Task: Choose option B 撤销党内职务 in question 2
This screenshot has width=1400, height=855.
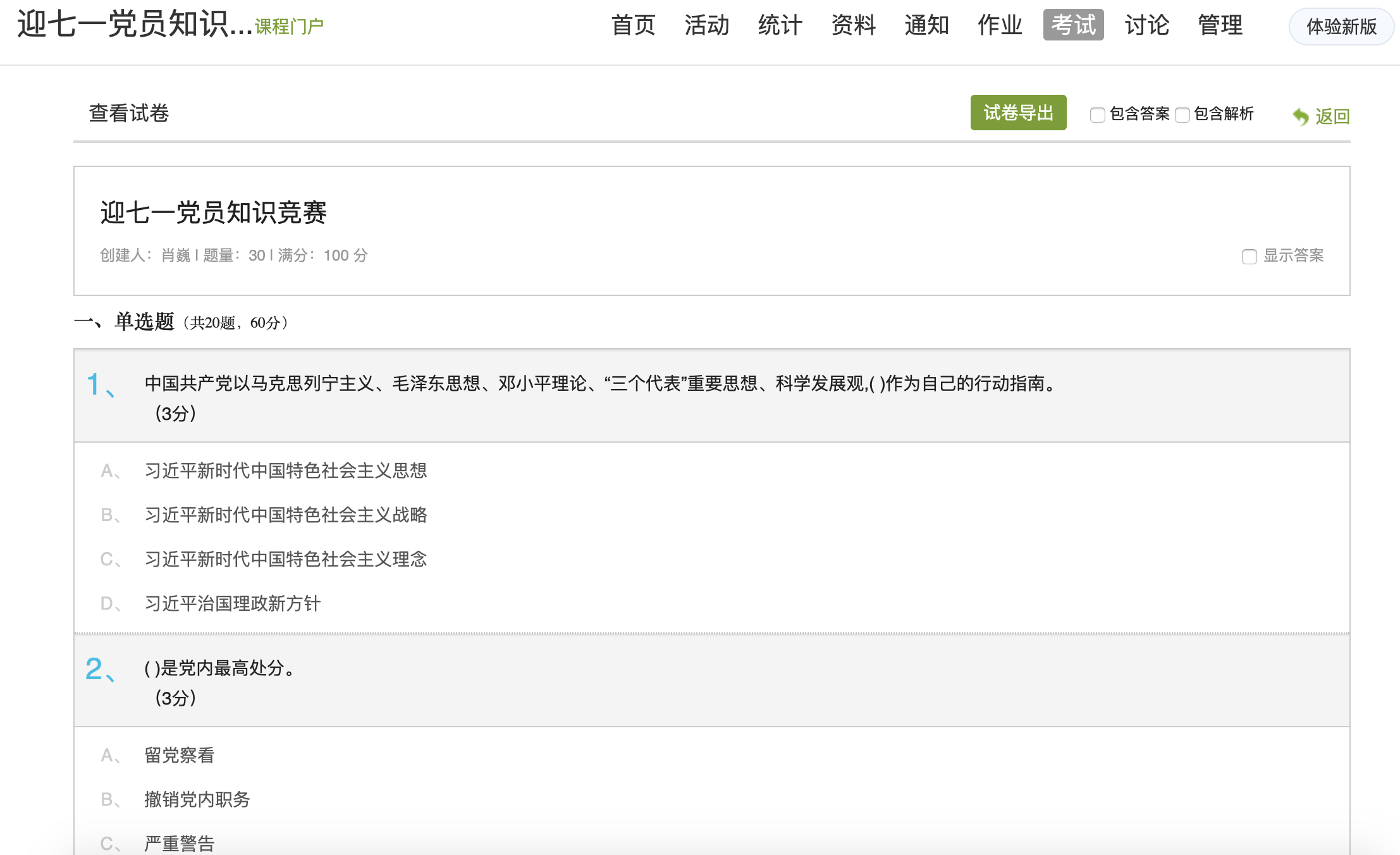Action: (x=197, y=799)
